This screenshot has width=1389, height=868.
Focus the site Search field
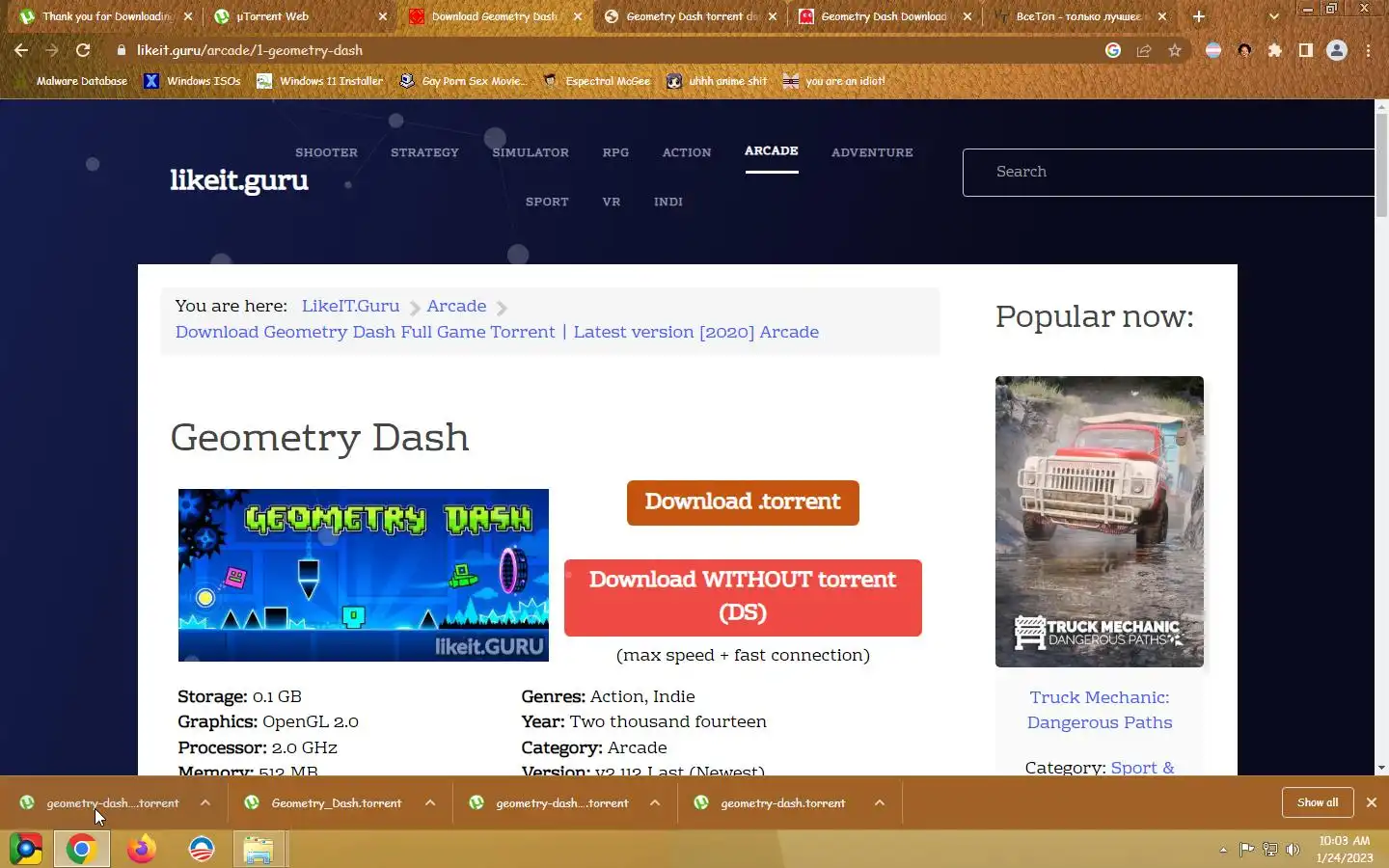[x=1168, y=173]
